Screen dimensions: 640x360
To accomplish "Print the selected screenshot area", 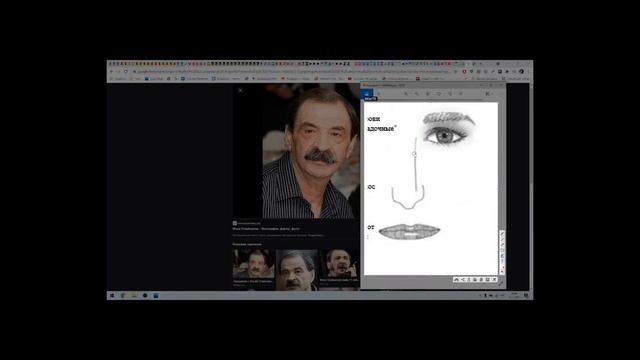I will 475,280.
